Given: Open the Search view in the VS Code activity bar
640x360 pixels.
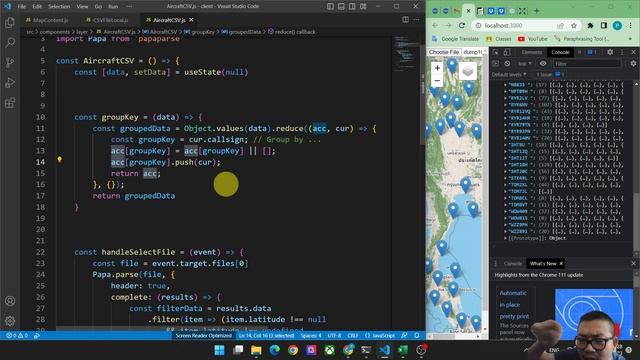Looking at the screenshot, I should pyautogui.click(x=10, y=42).
